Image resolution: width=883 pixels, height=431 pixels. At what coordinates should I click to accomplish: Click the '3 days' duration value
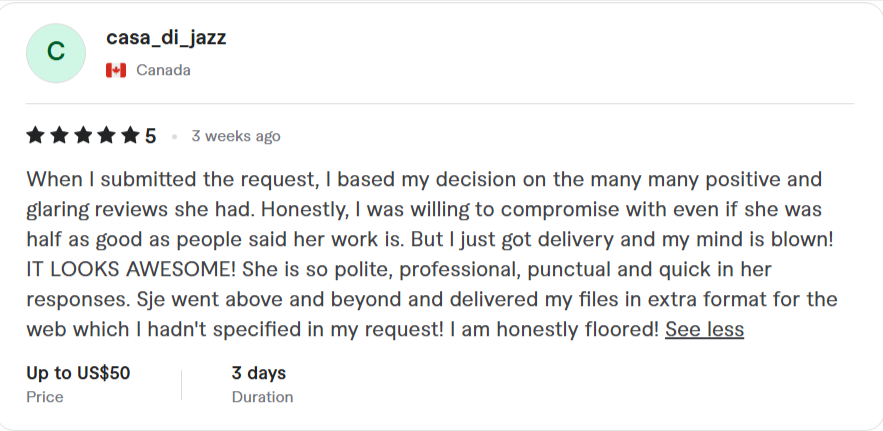[x=259, y=373]
